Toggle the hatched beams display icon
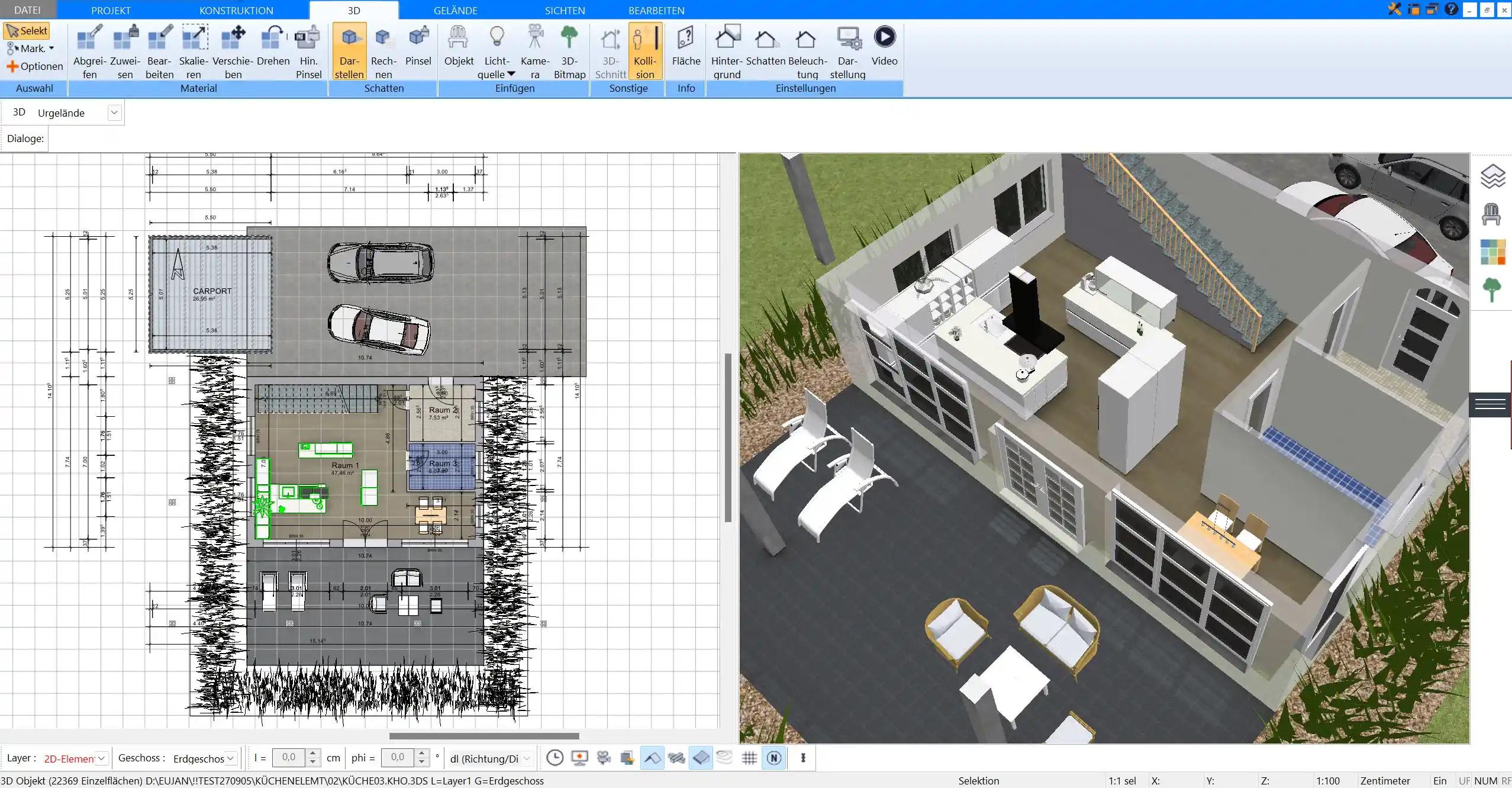This screenshot has width=1512, height=788. pos(676,758)
